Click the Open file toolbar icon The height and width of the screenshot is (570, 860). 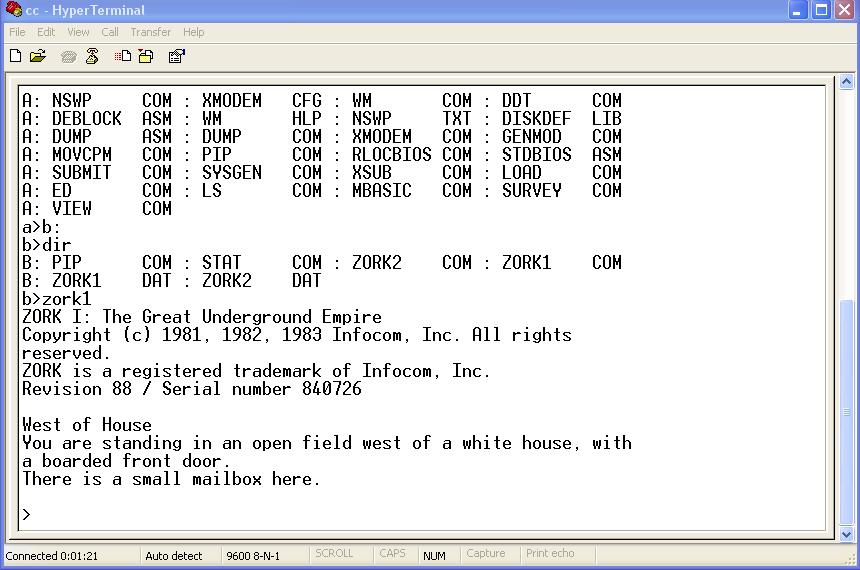38,56
